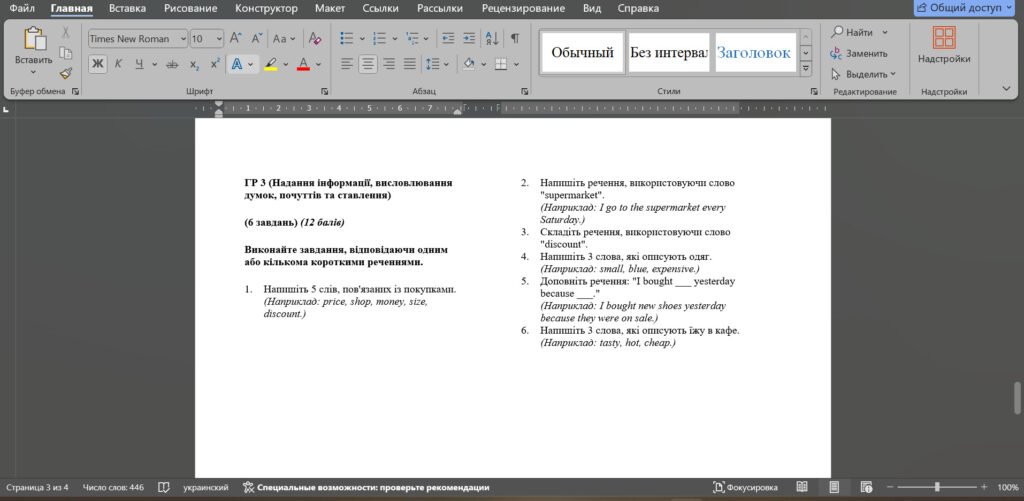Click the Shading paint bucket icon
Screen dimensions: 1024x501
click(468, 64)
